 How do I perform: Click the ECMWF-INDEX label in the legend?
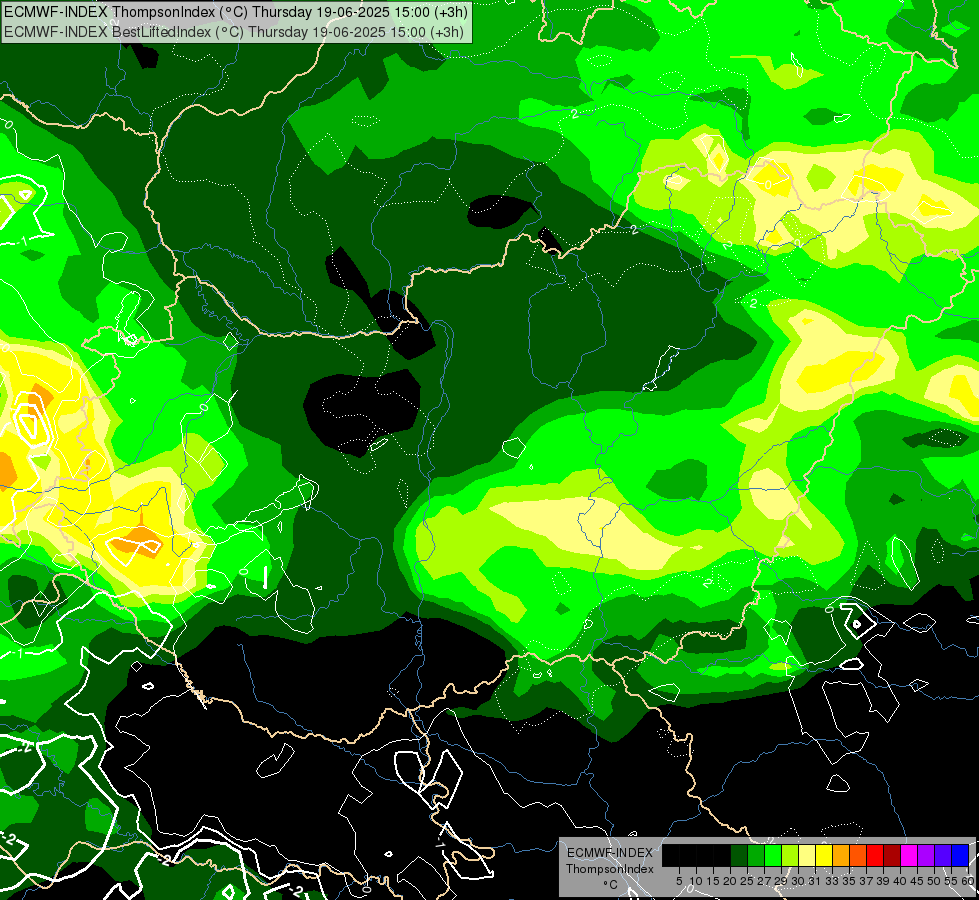pos(610,853)
